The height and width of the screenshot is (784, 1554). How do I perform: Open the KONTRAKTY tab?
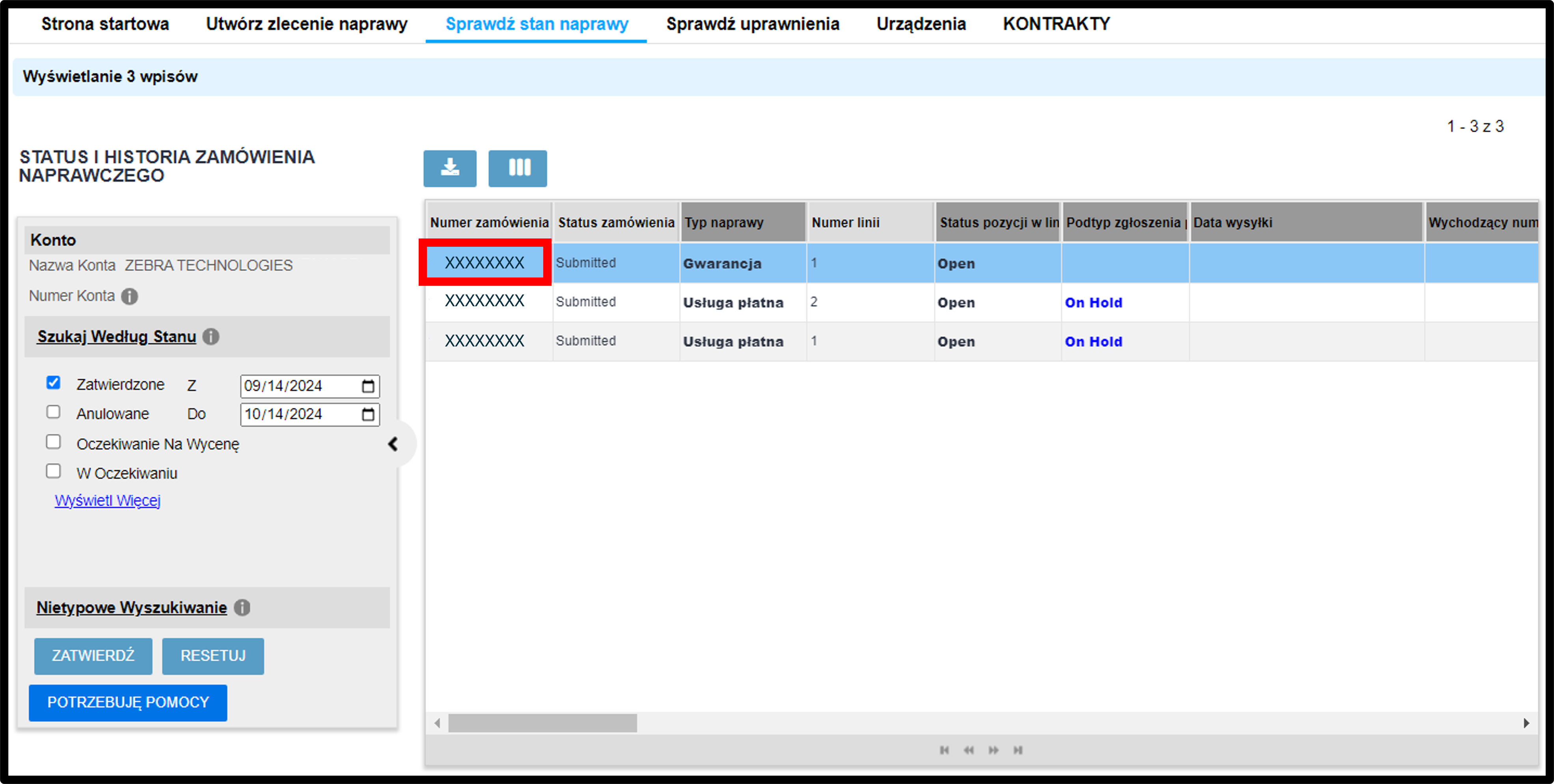[x=1056, y=24]
